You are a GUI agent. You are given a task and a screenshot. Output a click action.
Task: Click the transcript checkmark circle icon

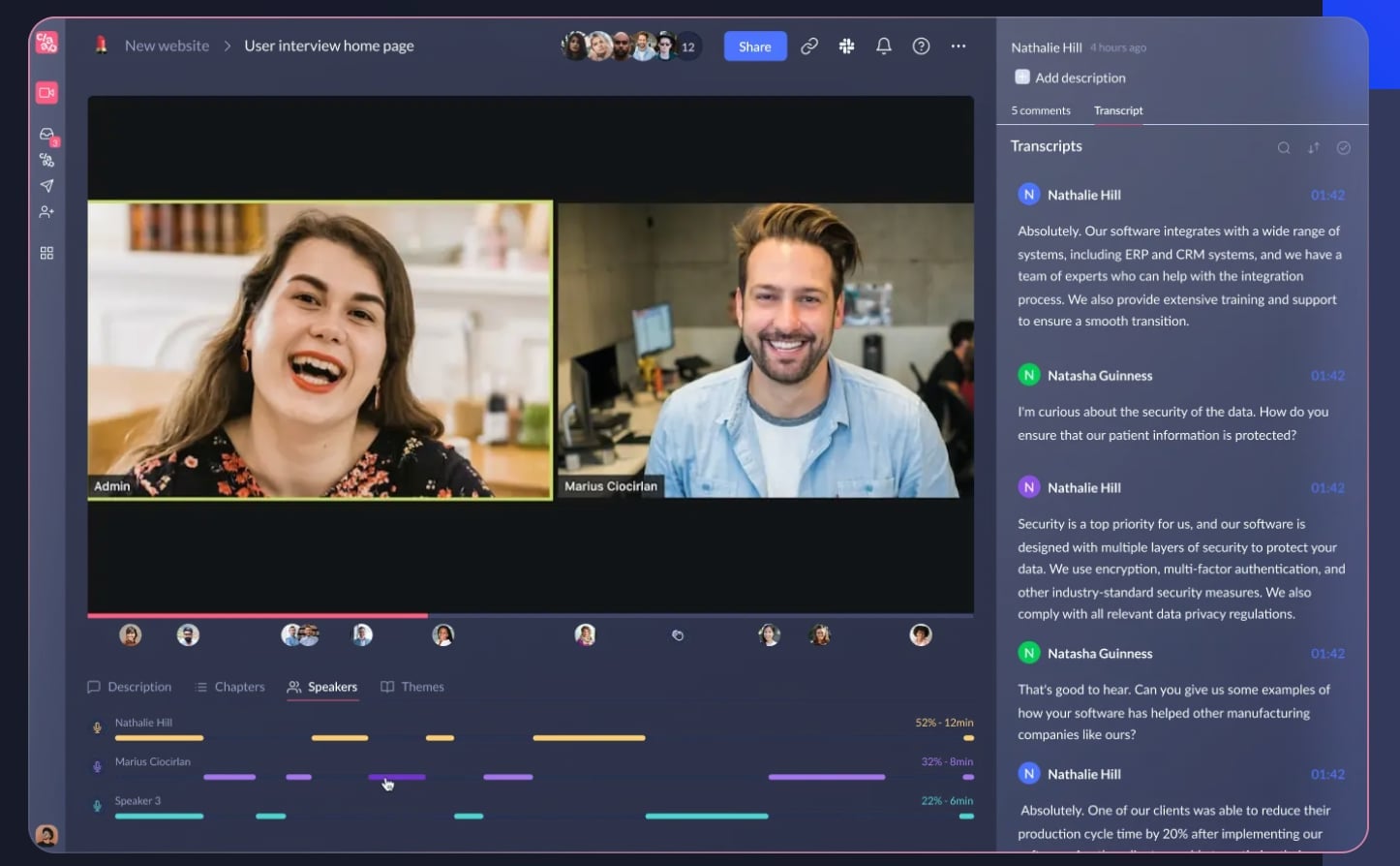click(1344, 148)
